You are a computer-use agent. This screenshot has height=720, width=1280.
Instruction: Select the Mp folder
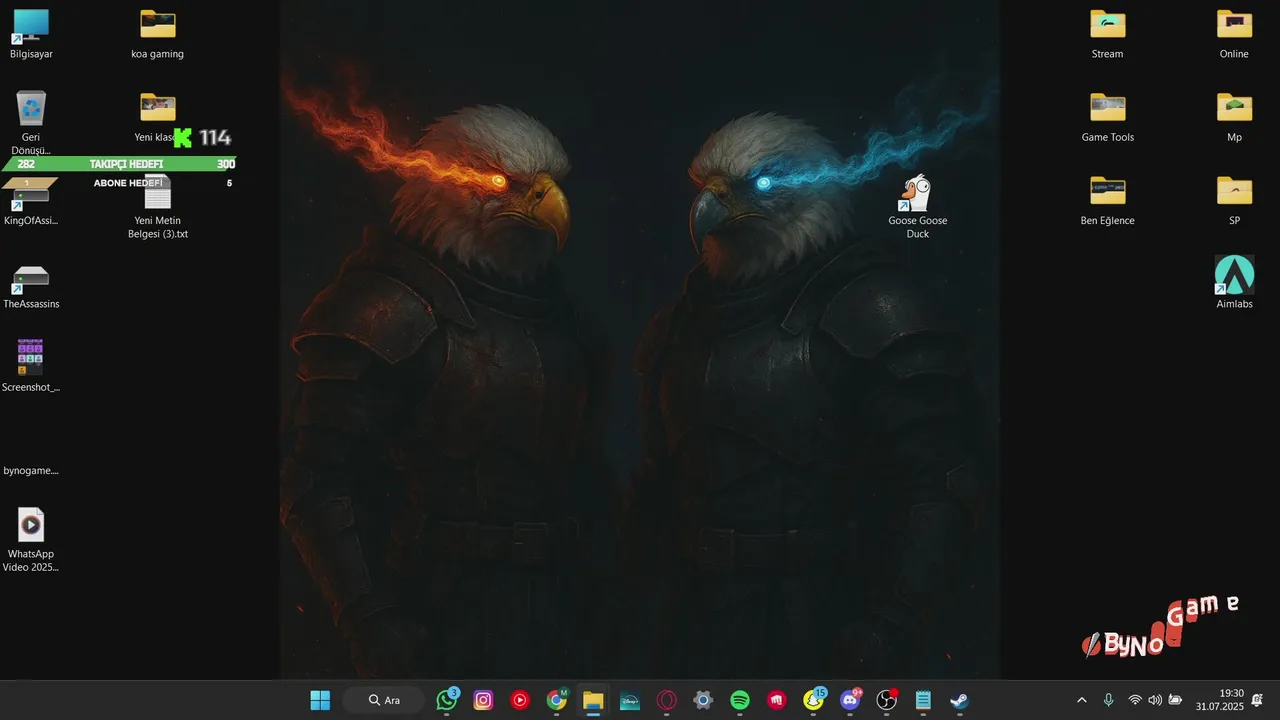1234,117
